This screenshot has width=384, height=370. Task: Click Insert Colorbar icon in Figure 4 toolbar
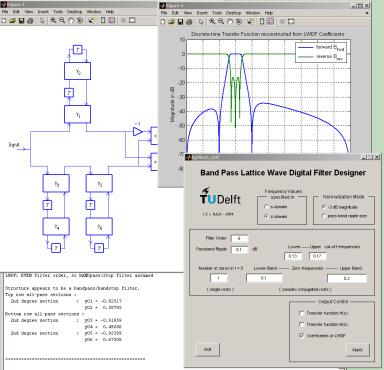262,22
